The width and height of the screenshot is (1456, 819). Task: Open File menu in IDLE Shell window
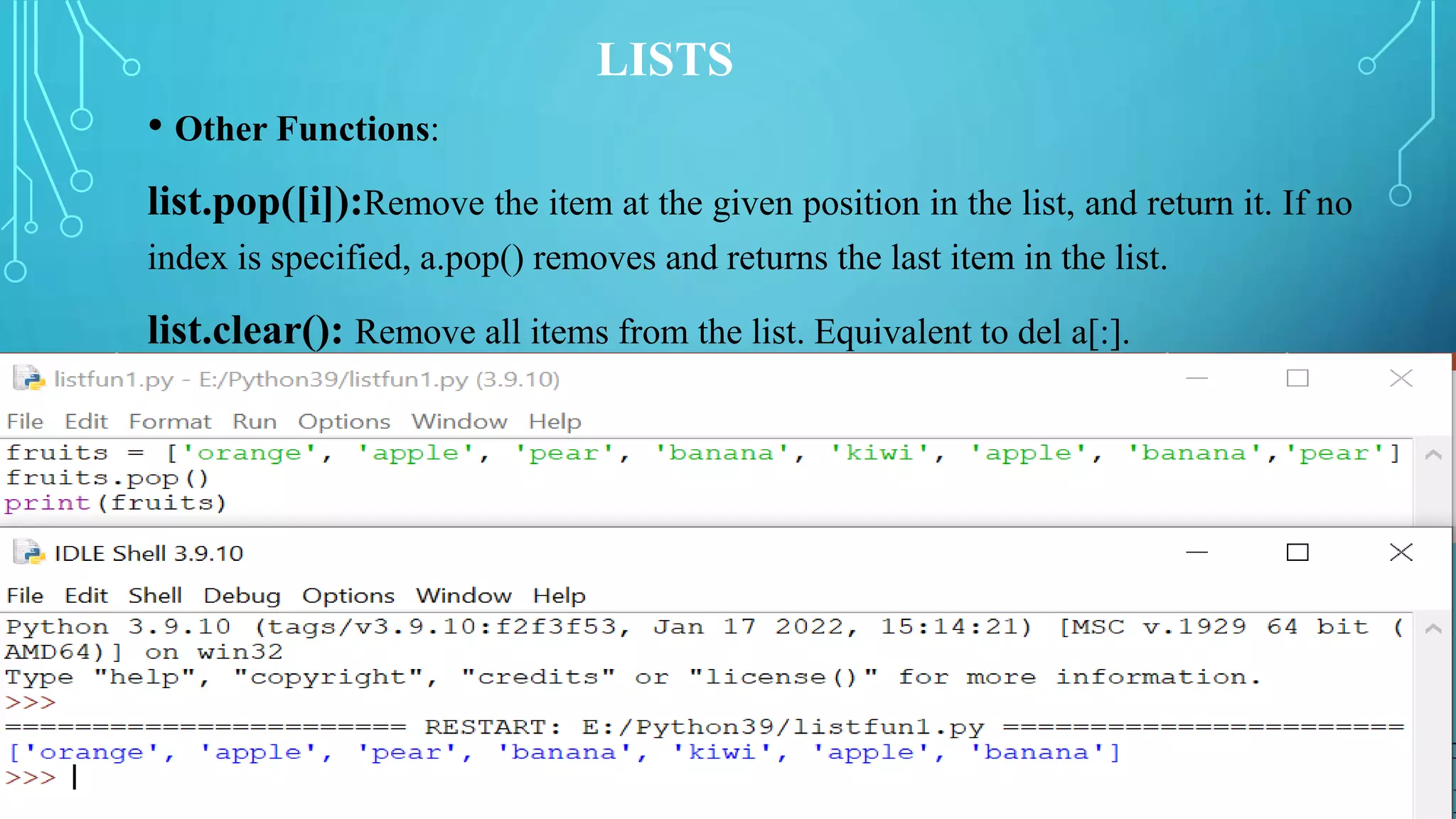pos(25,596)
